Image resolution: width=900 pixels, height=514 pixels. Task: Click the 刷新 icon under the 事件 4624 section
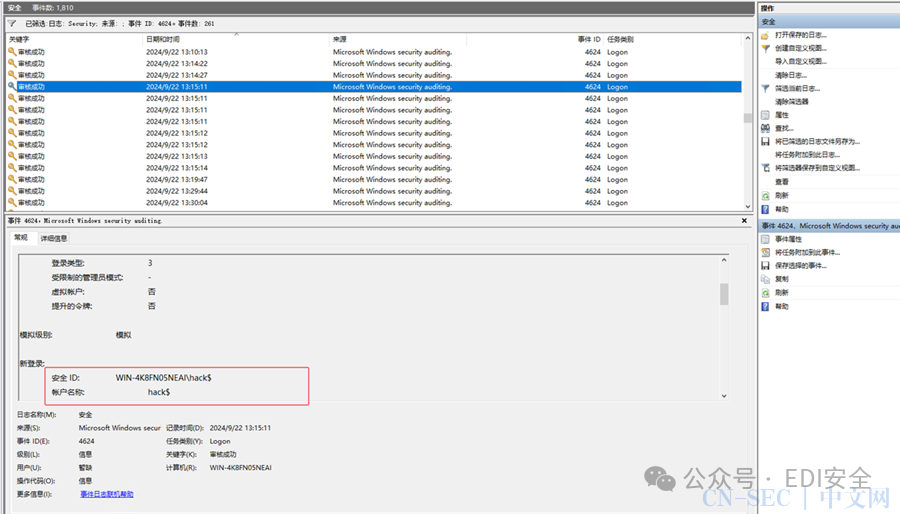coord(765,293)
